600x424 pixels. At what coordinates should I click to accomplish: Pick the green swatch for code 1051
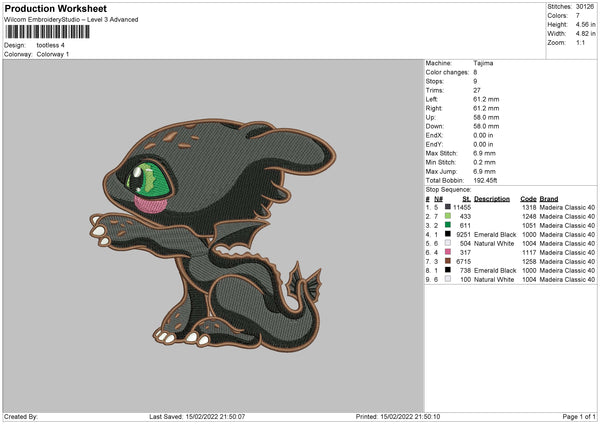coord(448,225)
